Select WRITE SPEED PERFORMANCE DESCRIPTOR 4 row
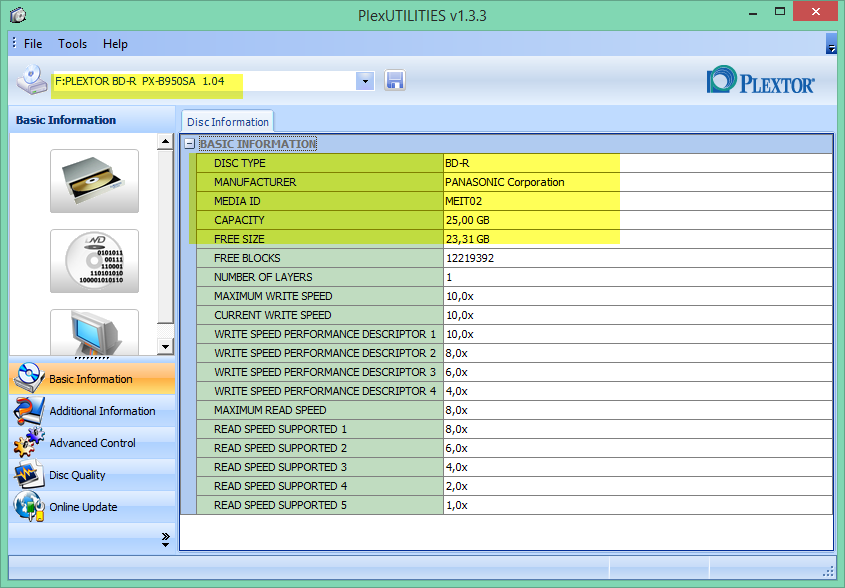845x588 pixels. tap(515, 391)
